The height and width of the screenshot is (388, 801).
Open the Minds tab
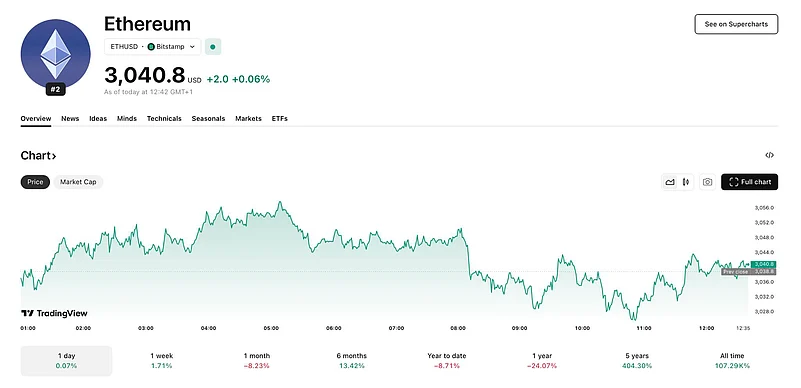(x=127, y=118)
